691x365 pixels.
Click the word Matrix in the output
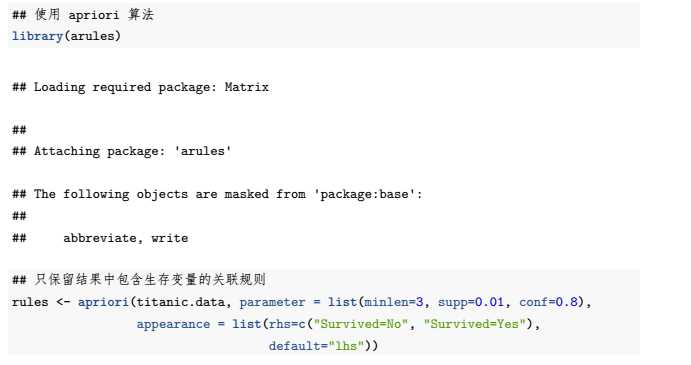coord(247,87)
